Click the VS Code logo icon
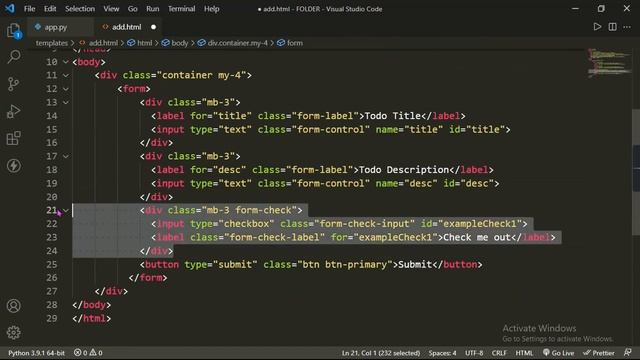Viewport: 640px width, 360px height. click(9, 8)
